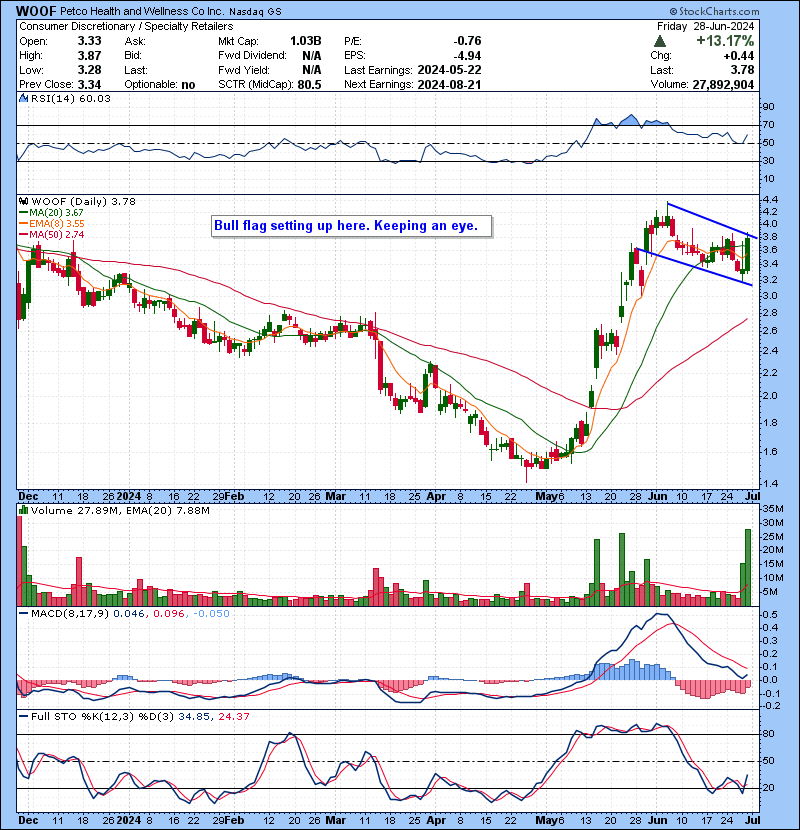Screen dimensions: 800x830
Task: Click the stochastic %D value 24.37
Action: (x=232, y=716)
